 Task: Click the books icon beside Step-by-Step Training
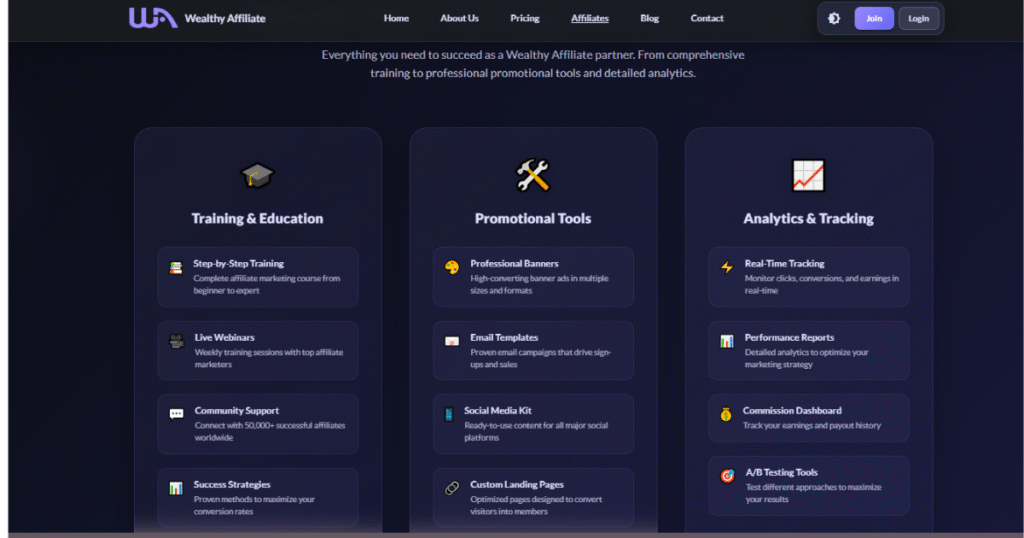click(x=176, y=268)
